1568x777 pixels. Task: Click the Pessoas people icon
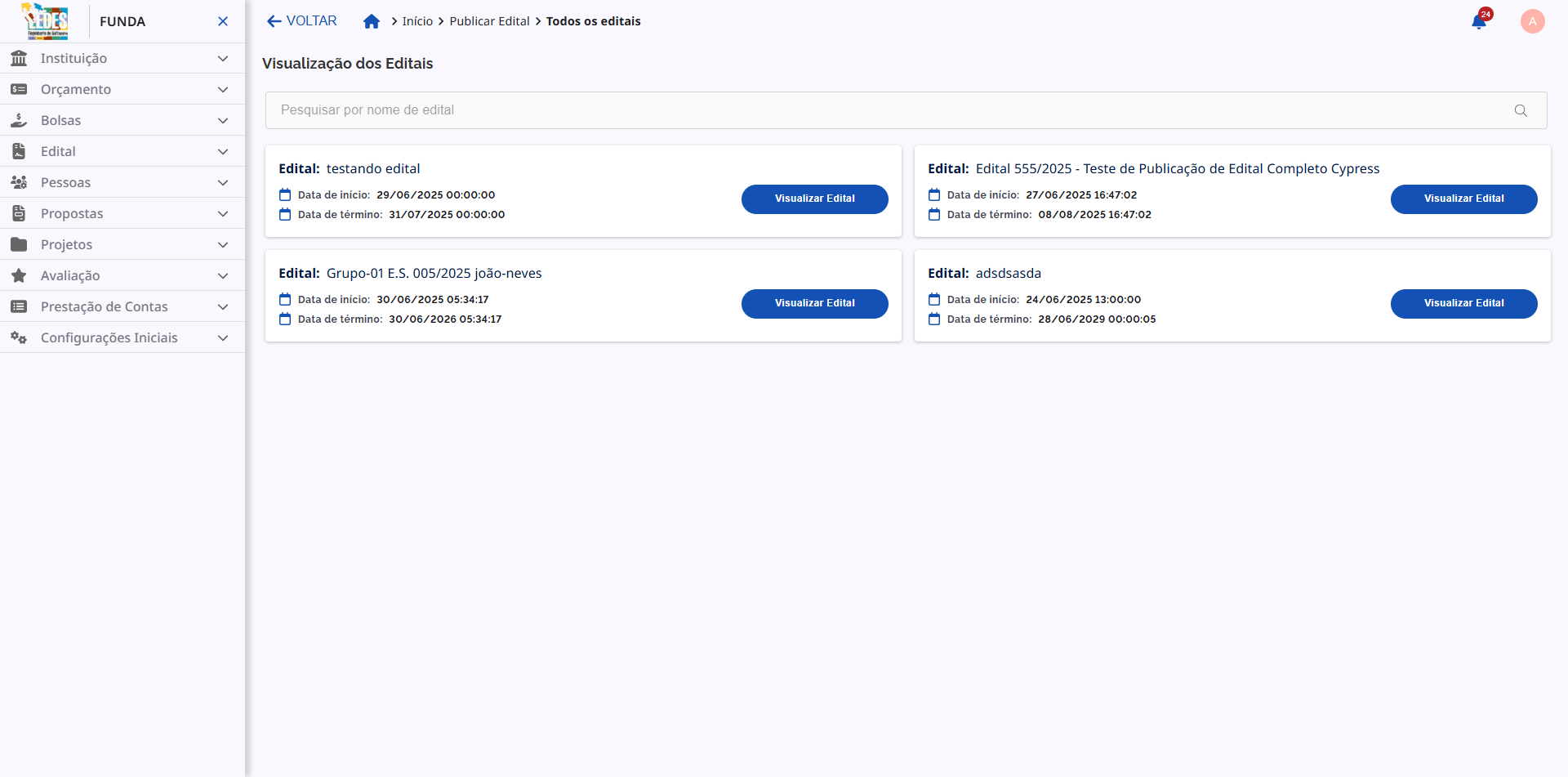click(19, 181)
